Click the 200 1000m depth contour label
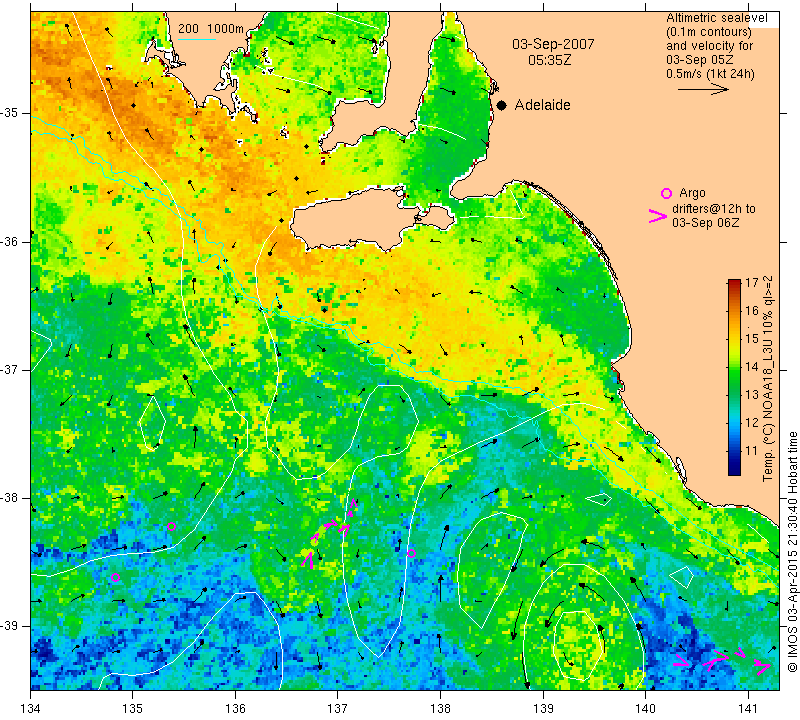The image size is (800, 720). click(x=211, y=29)
